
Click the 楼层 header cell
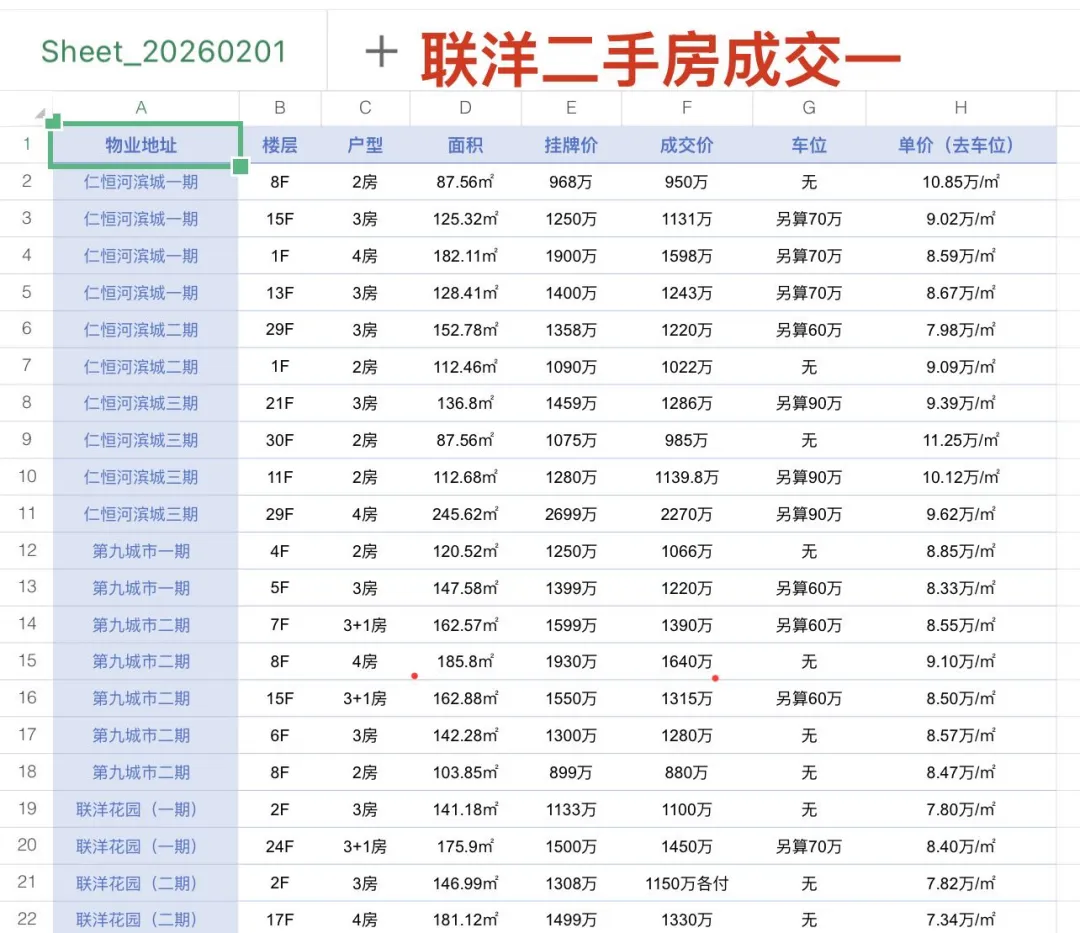[x=280, y=145]
